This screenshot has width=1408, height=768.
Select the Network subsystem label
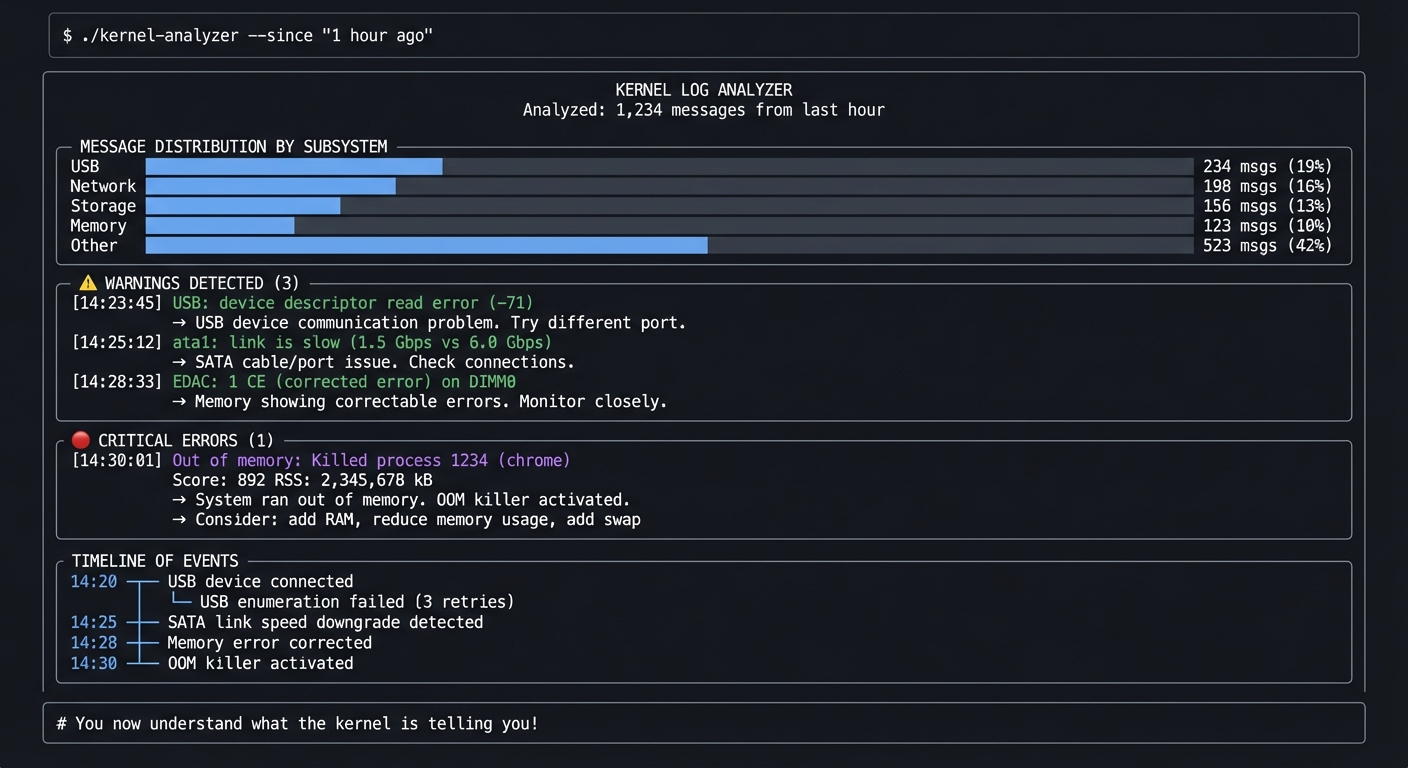[102, 186]
